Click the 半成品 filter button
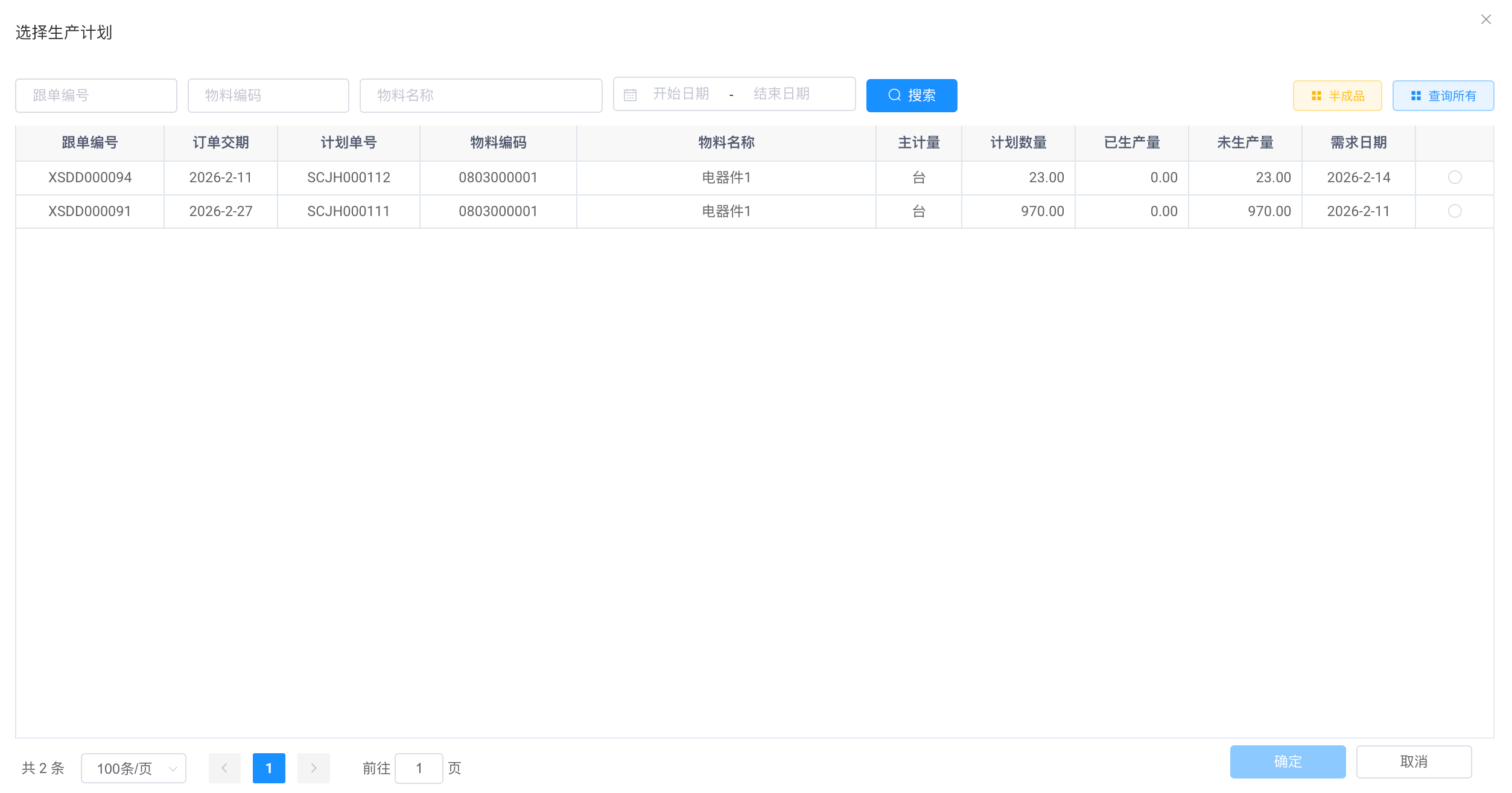Image resolution: width=1512 pixels, height=793 pixels. tap(1336, 96)
